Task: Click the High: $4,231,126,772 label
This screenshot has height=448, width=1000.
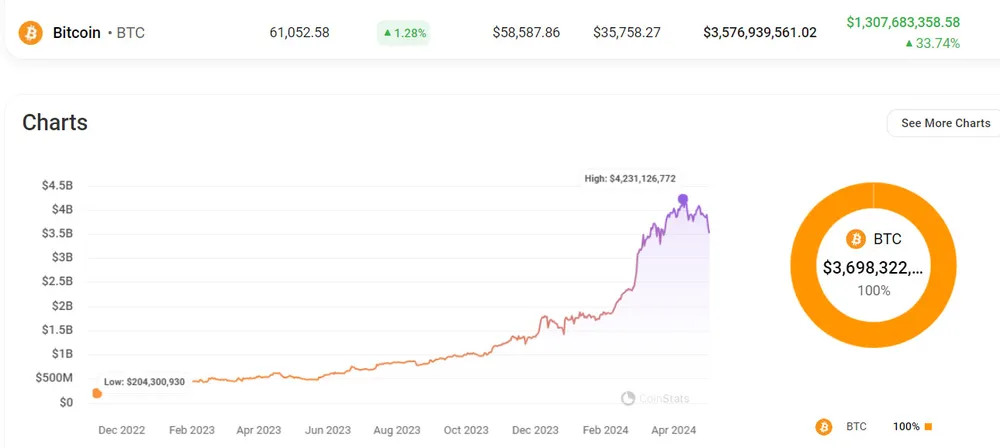Action: point(644,179)
